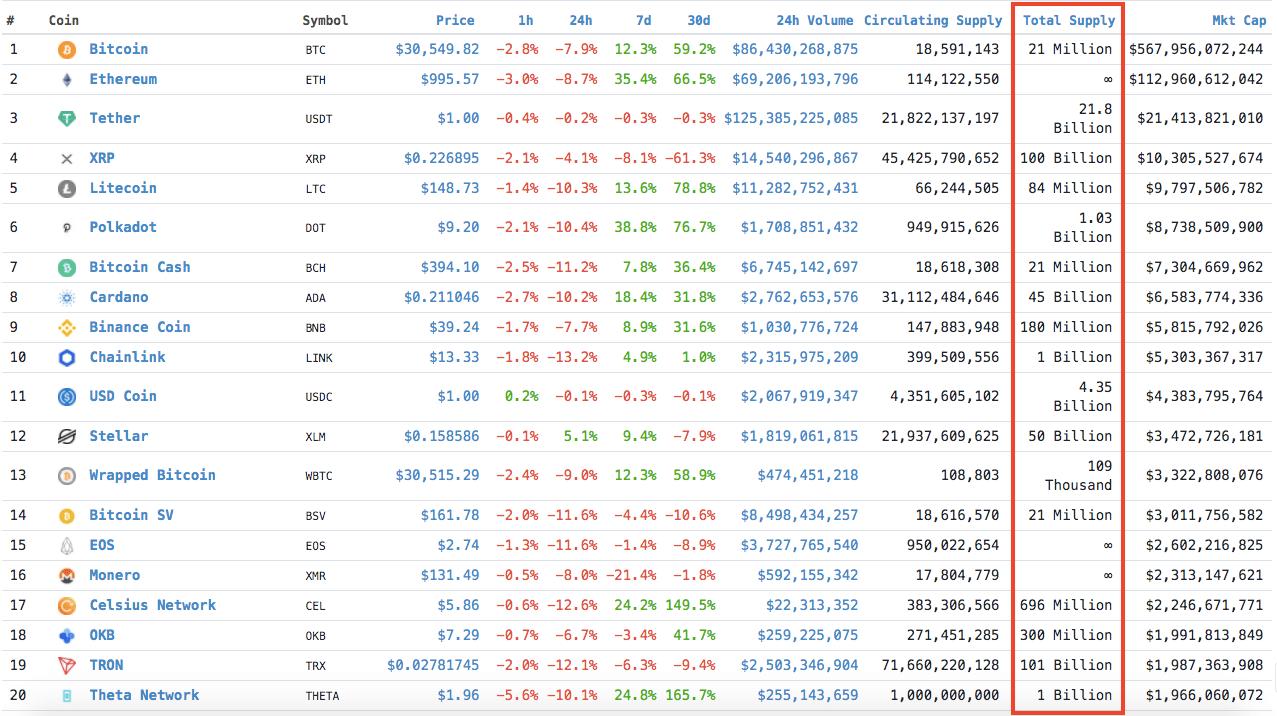Click Tether 24h volume $125,385,225,085

(x=791, y=118)
